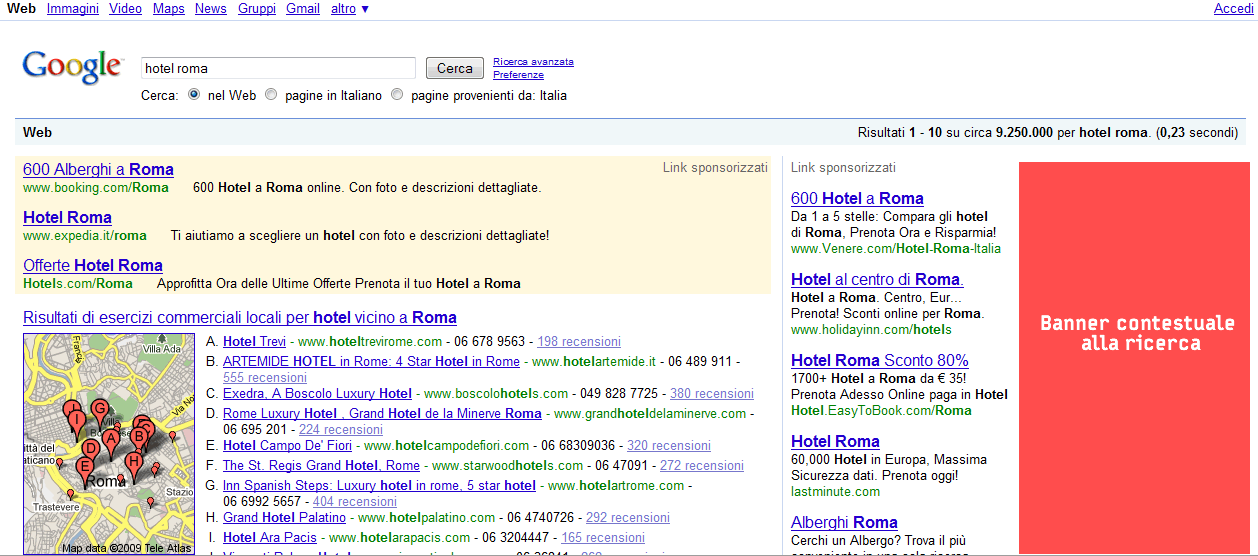
Task: Open the Rome map thumbnail
Action: tap(109, 444)
